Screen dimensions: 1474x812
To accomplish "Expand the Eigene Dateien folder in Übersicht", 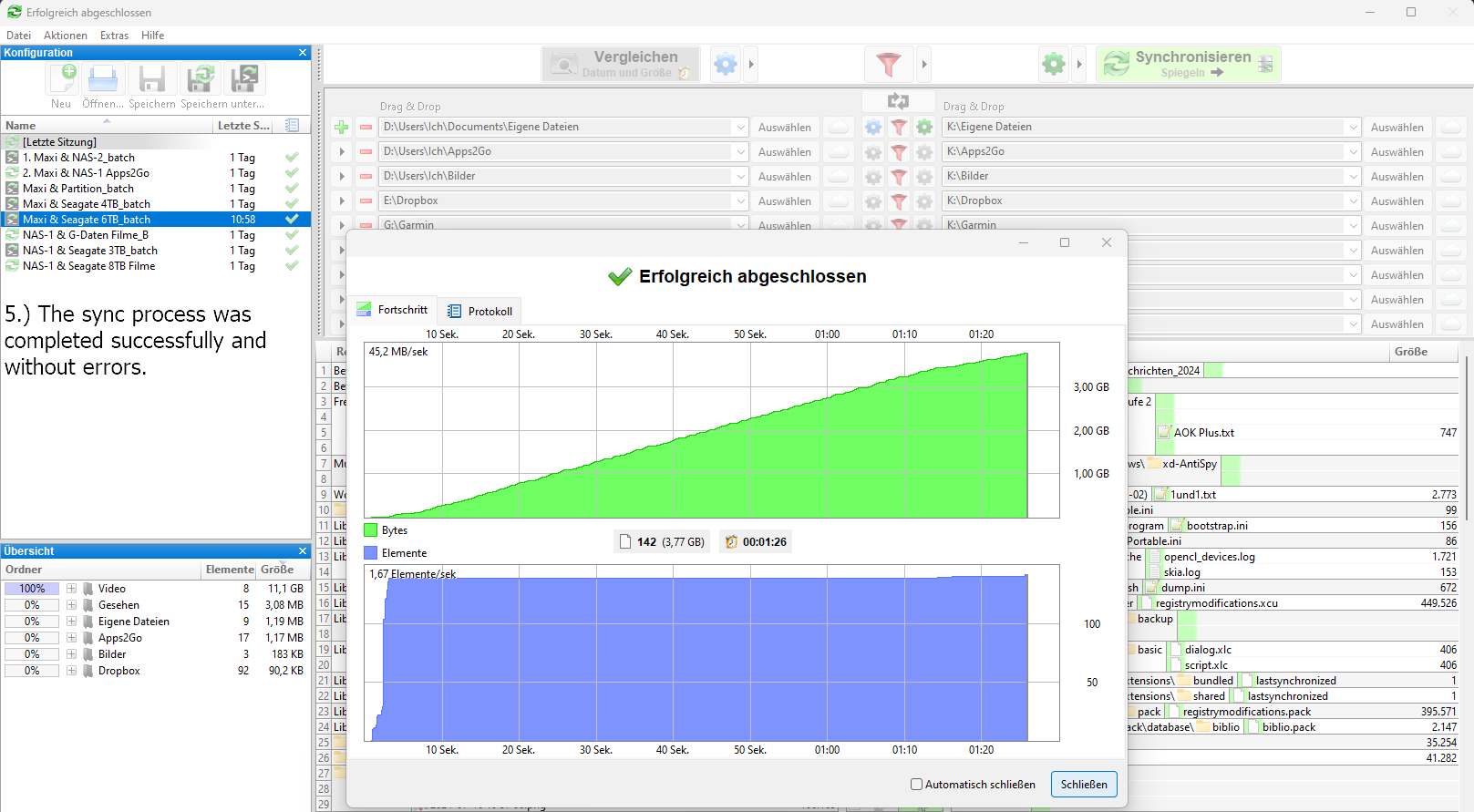I will 71,622.
